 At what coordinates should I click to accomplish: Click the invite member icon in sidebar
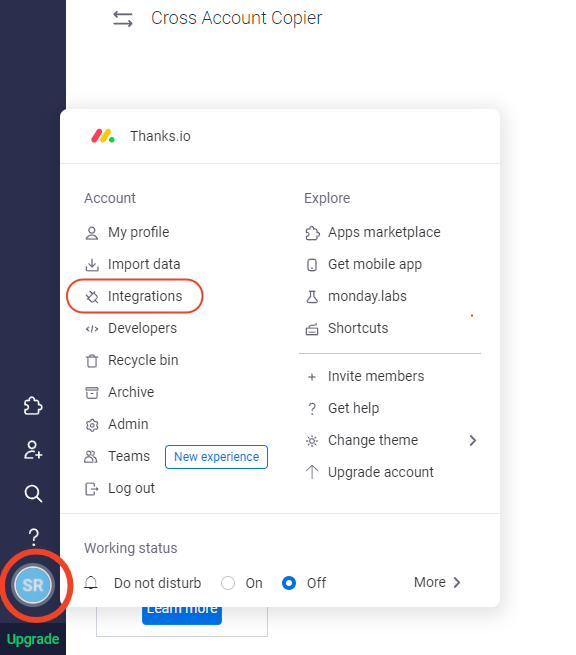(x=33, y=450)
